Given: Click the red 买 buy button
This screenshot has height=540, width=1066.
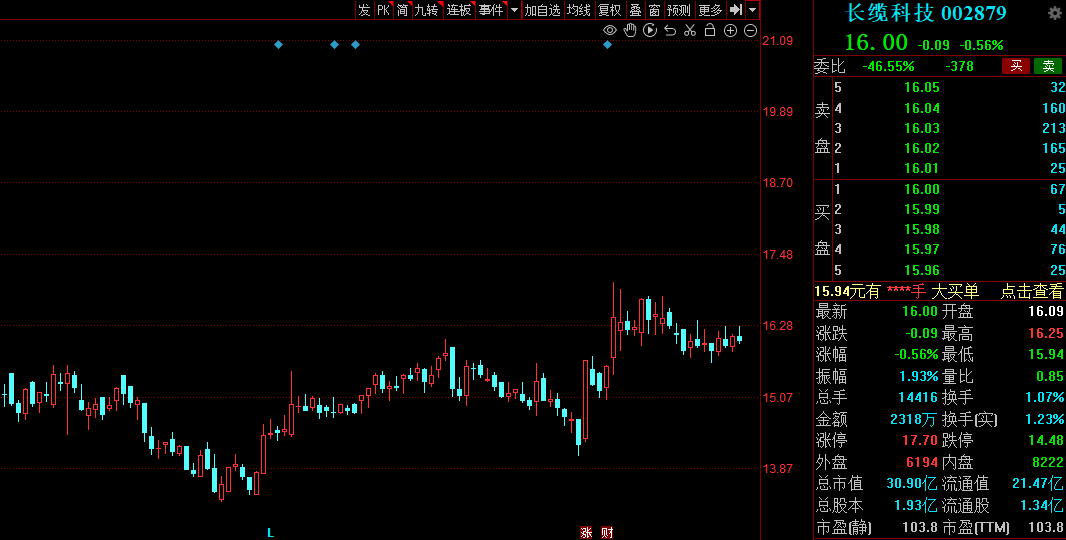Looking at the screenshot, I should coord(1016,66).
